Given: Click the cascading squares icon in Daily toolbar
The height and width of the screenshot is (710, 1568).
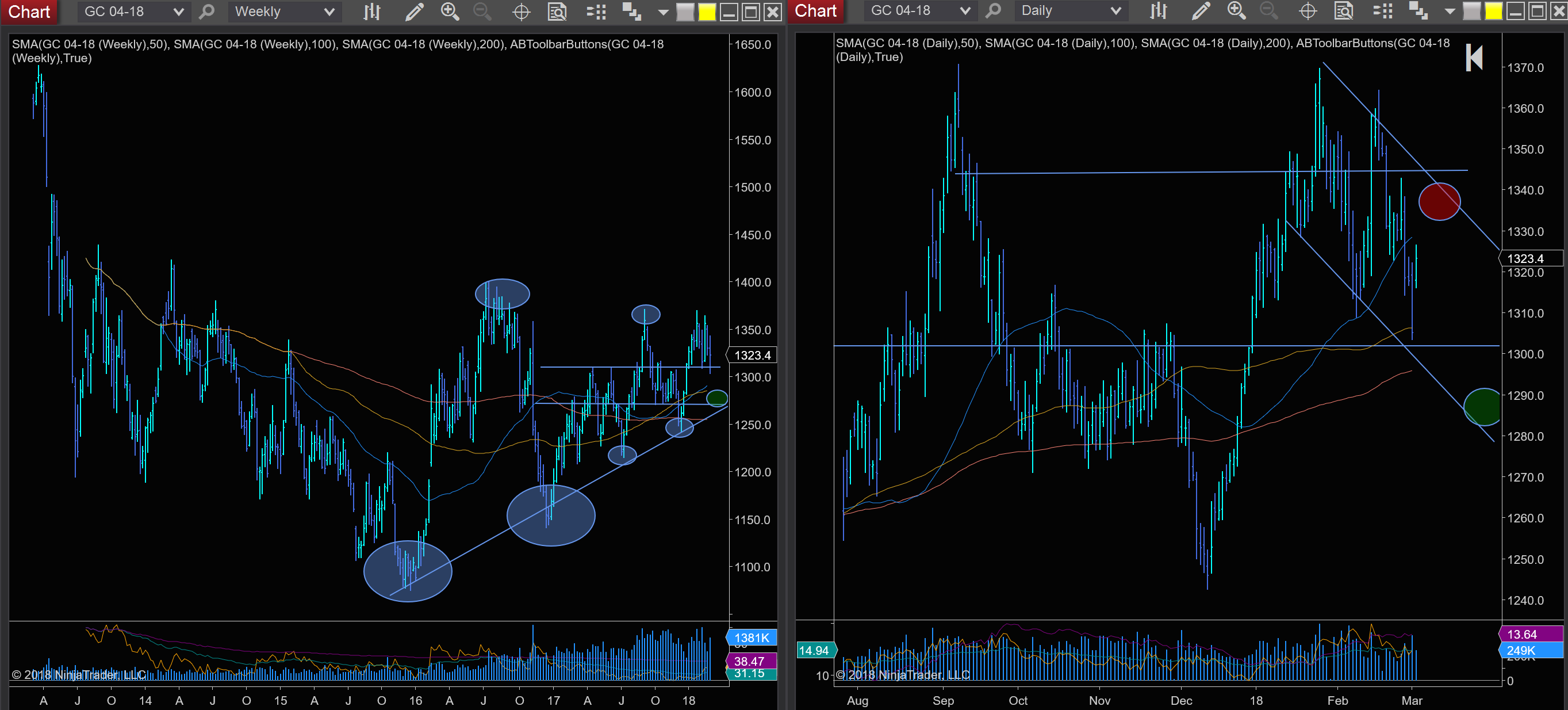Looking at the screenshot, I should (1418, 10).
